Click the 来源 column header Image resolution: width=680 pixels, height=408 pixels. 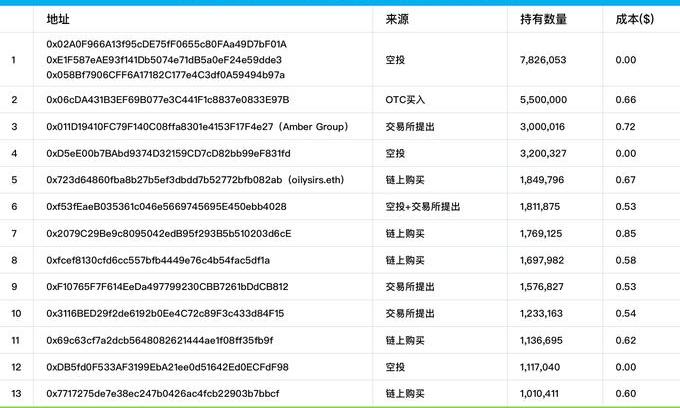pyautogui.click(x=397, y=19)
